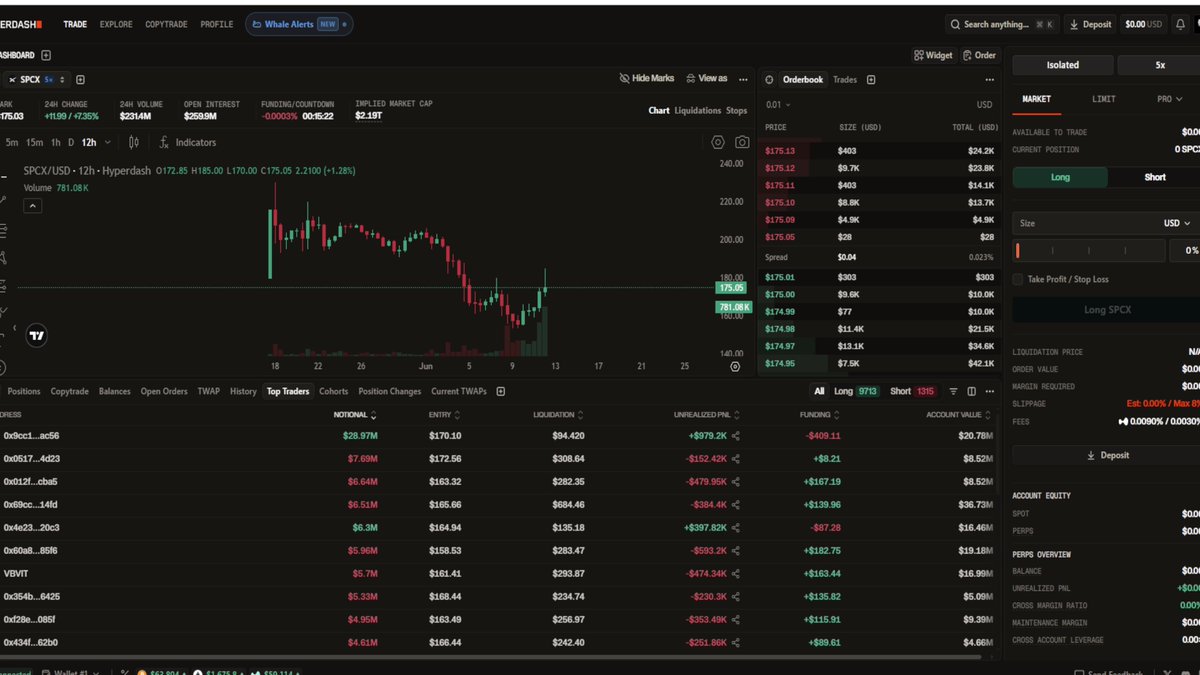Switch to LIMIT order tab

coord(1104,99)
